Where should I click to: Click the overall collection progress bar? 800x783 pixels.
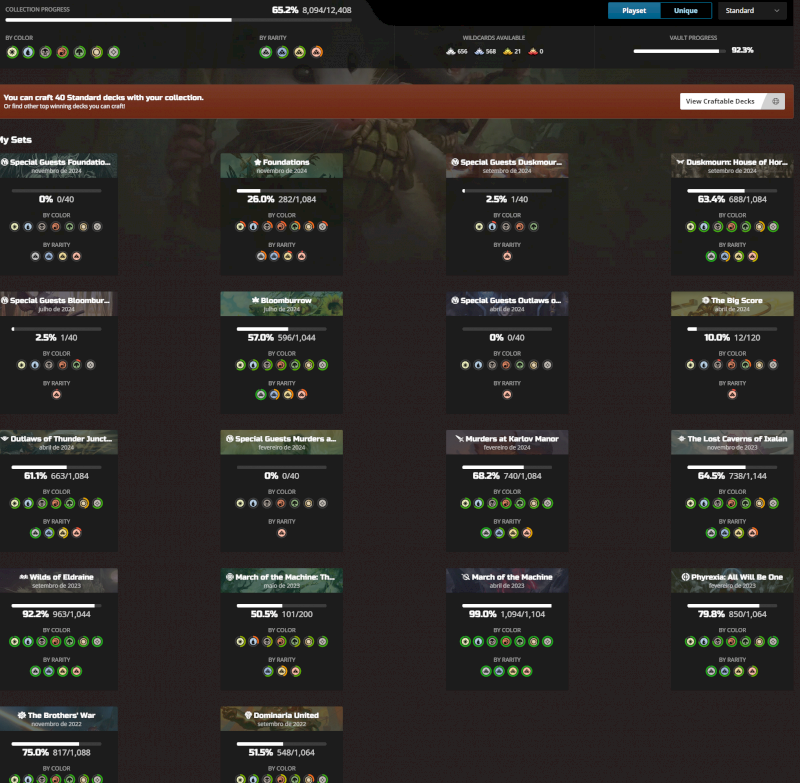[179, 20]
